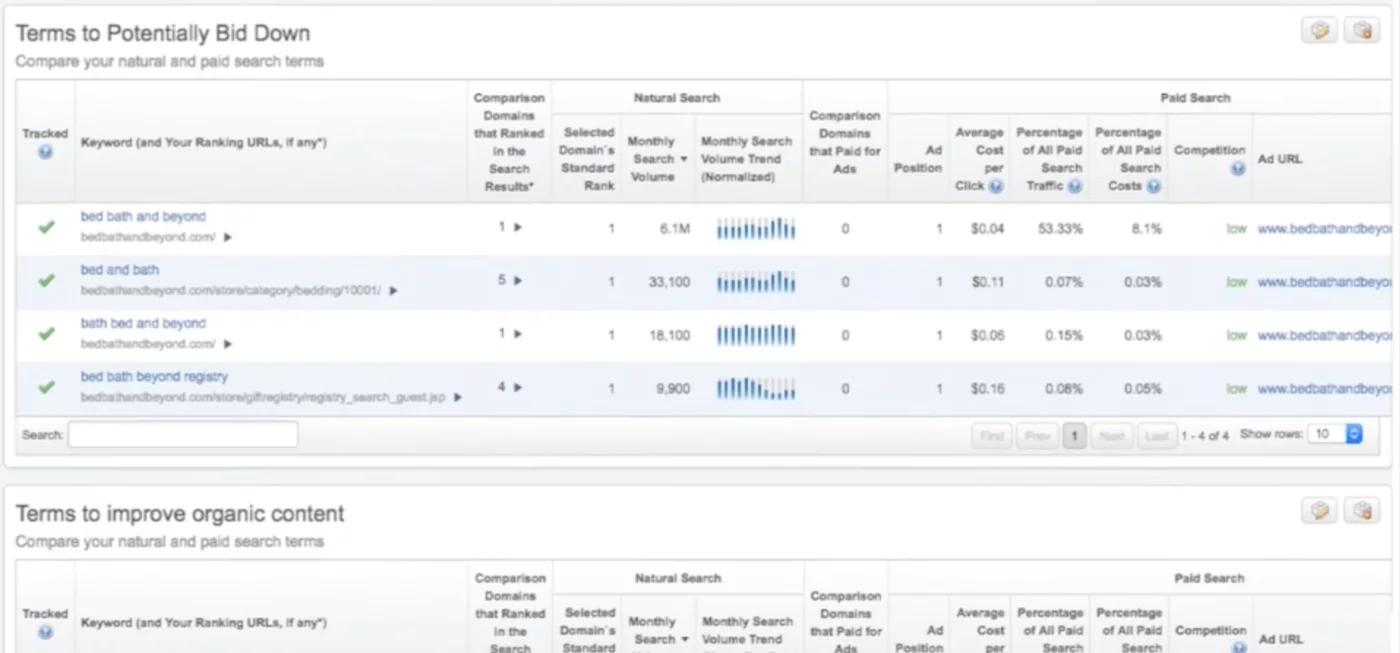This screenshot has height=653, width=1400.
Task: Expand ranking URLs for bed bath and beyond
Action: click(228, 237)
